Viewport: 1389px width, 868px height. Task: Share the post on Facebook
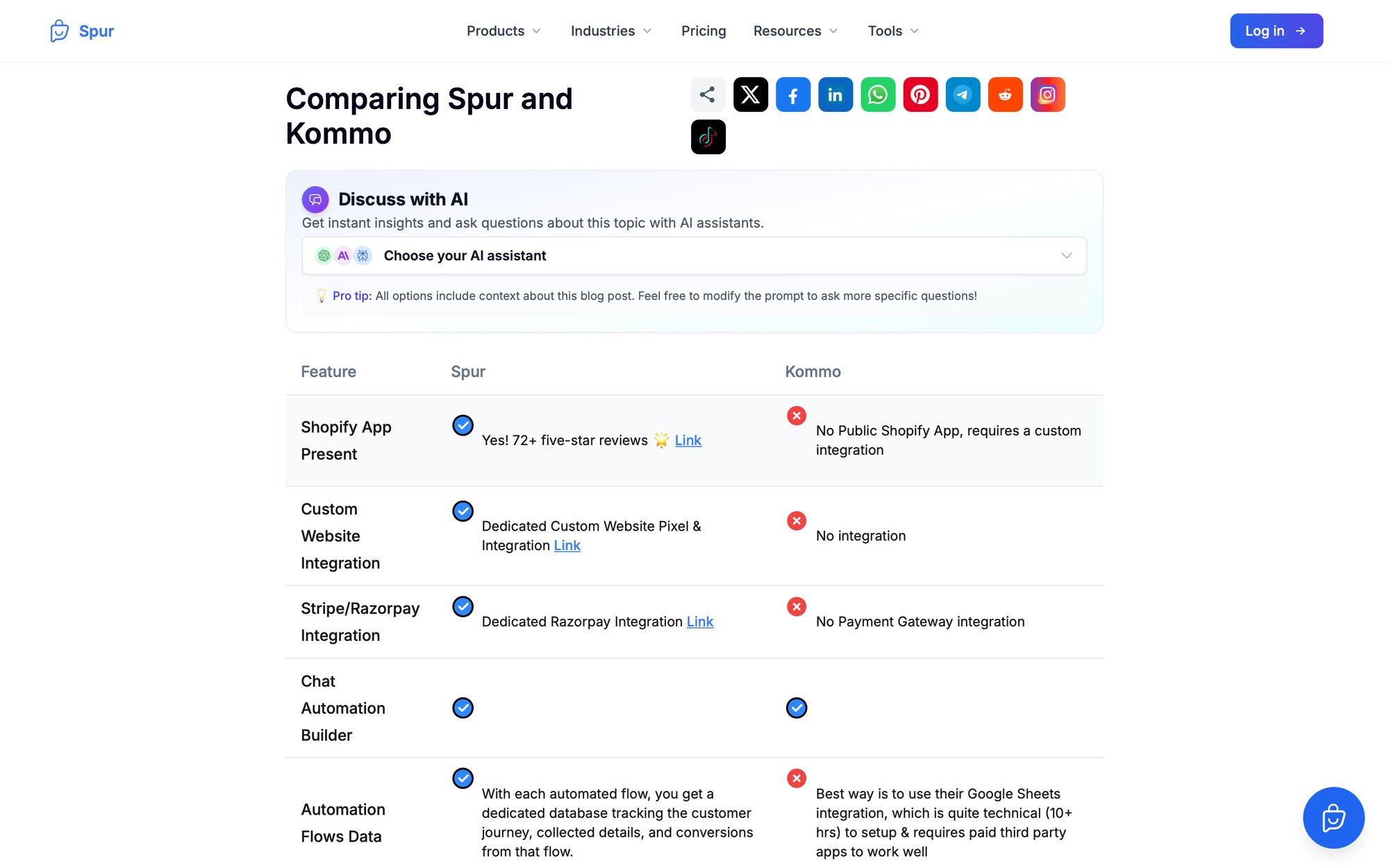click(x=792, y=94)
